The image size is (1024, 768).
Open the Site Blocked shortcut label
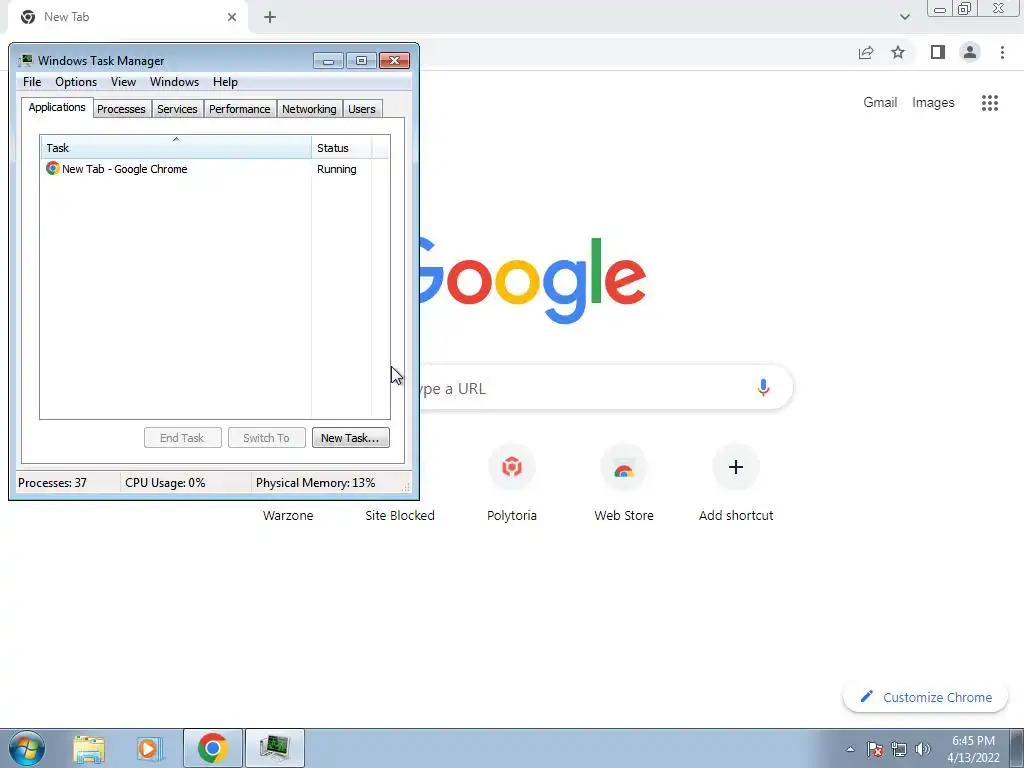tap(400, 515)
